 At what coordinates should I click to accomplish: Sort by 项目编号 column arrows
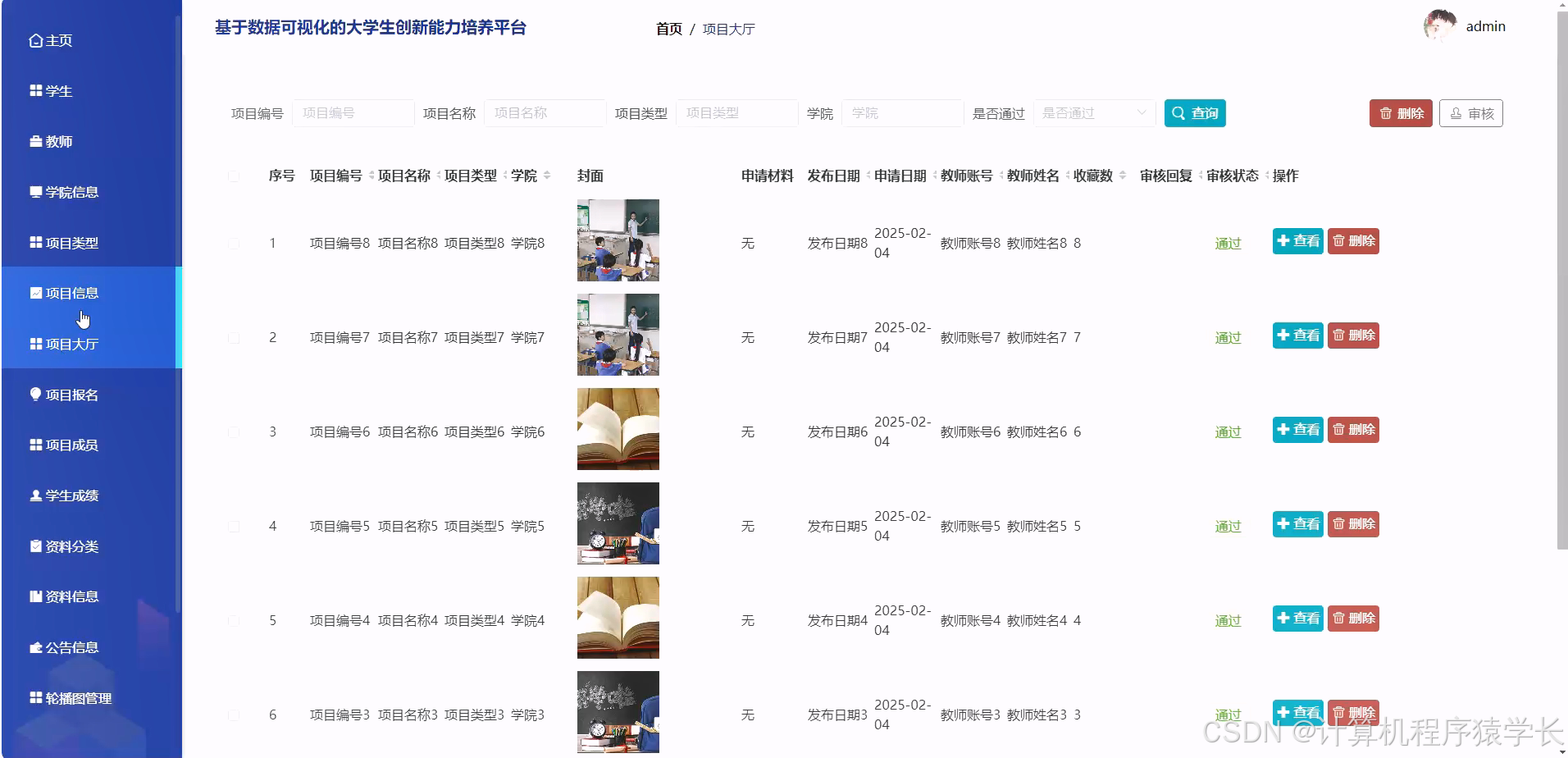[x=371, y=175]
